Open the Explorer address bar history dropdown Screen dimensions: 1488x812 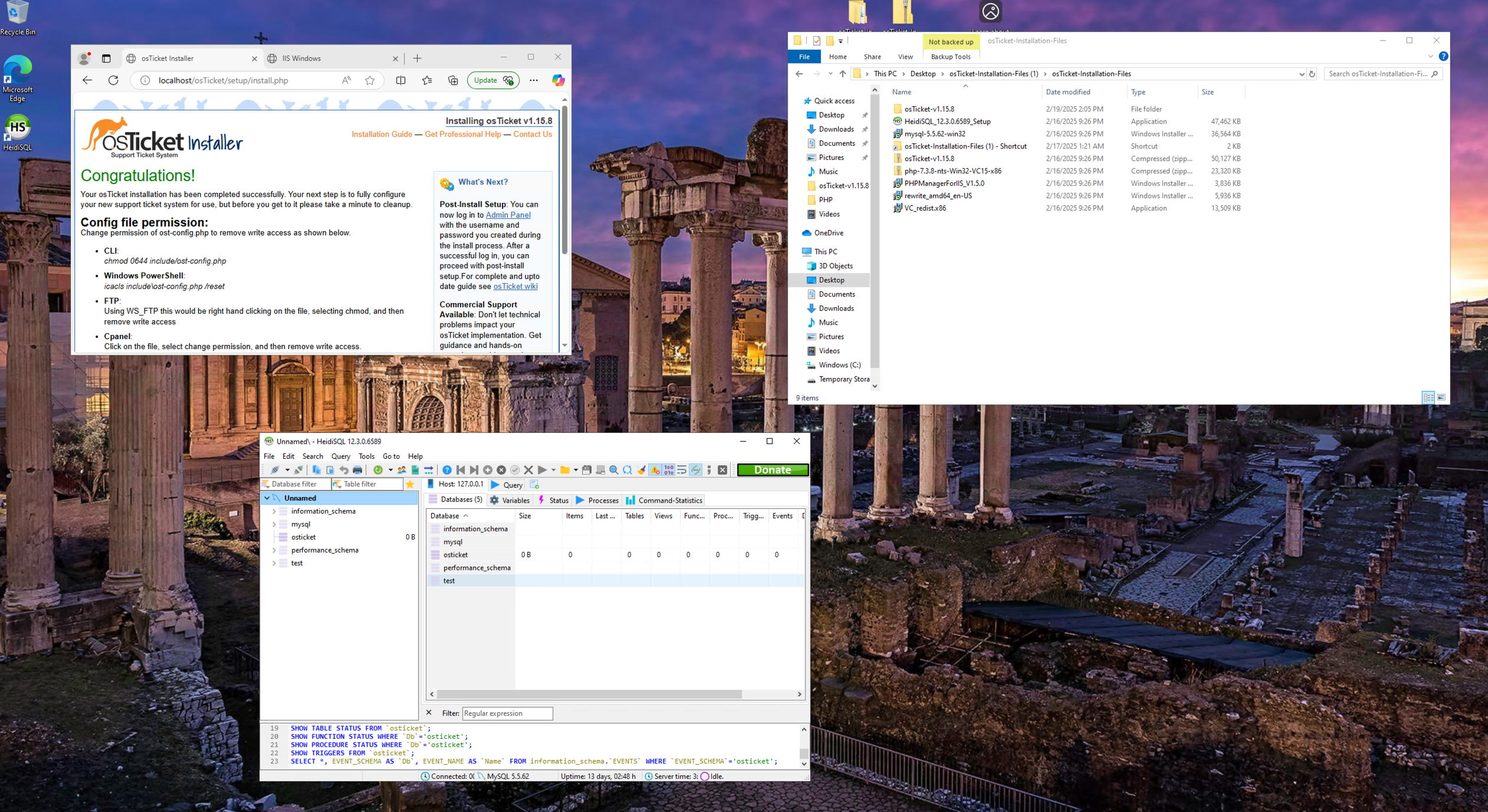[x=1302, y=74]
